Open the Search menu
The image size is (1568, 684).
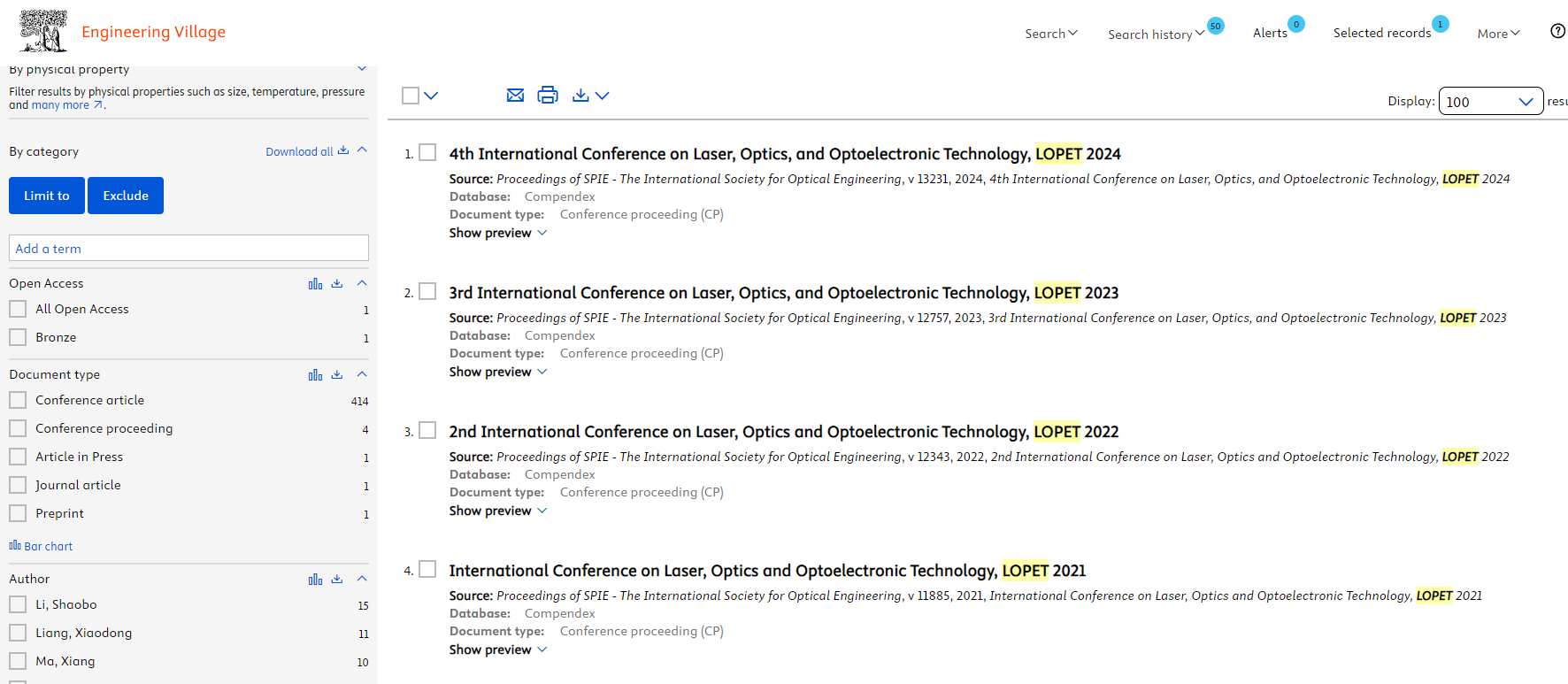1051,34
